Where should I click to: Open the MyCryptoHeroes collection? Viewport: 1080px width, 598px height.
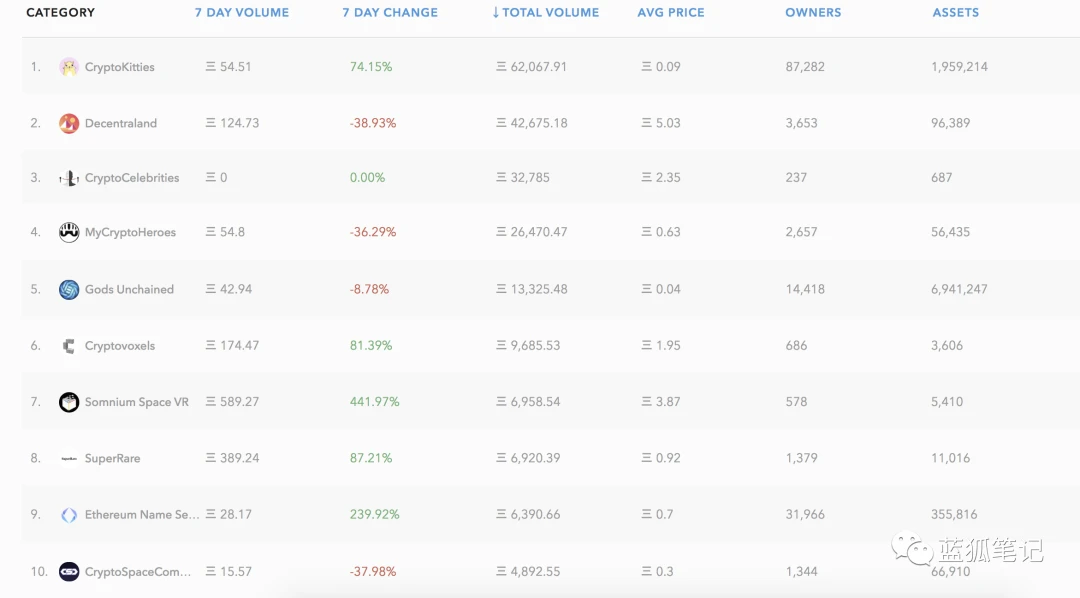coord(130,232)
